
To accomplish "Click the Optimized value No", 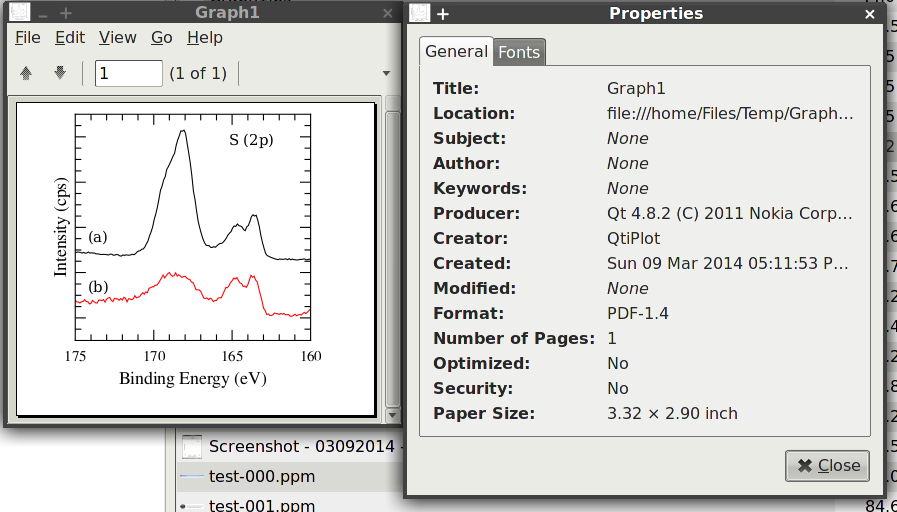I will (618, 364).
